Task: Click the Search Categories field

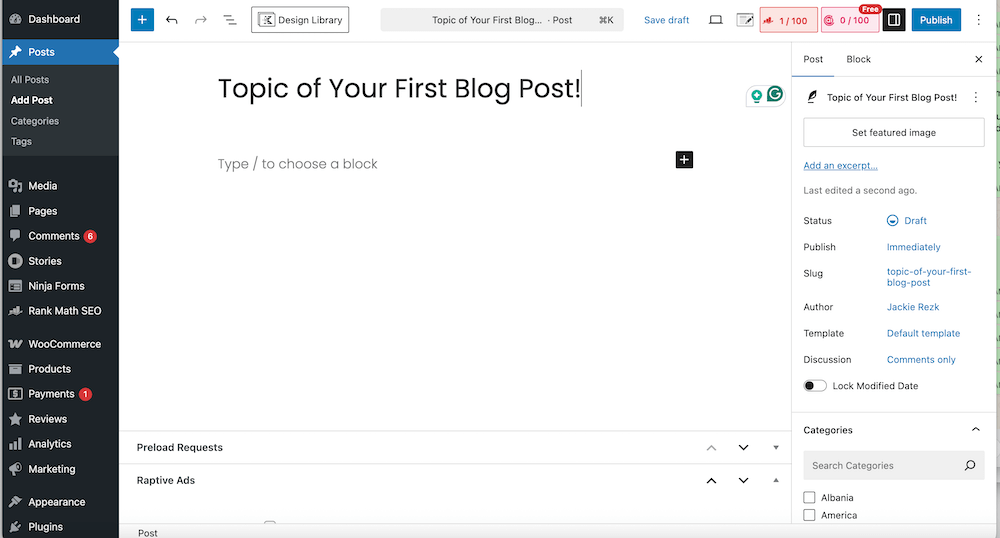Action: (x=893, y=465)
